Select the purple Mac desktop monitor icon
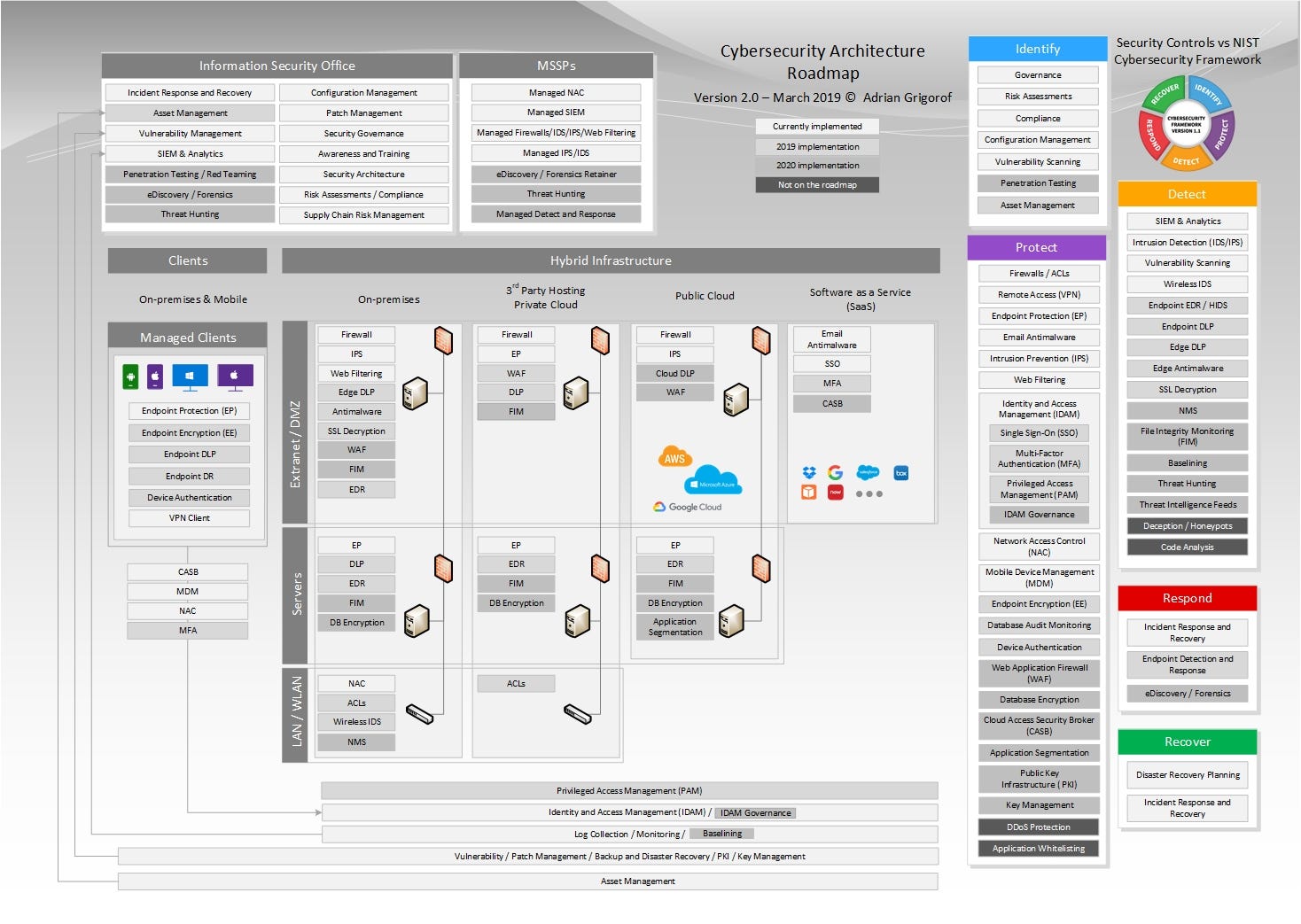Image resolution: width=1301 pixels, height=924 pixels. (235, 377)
